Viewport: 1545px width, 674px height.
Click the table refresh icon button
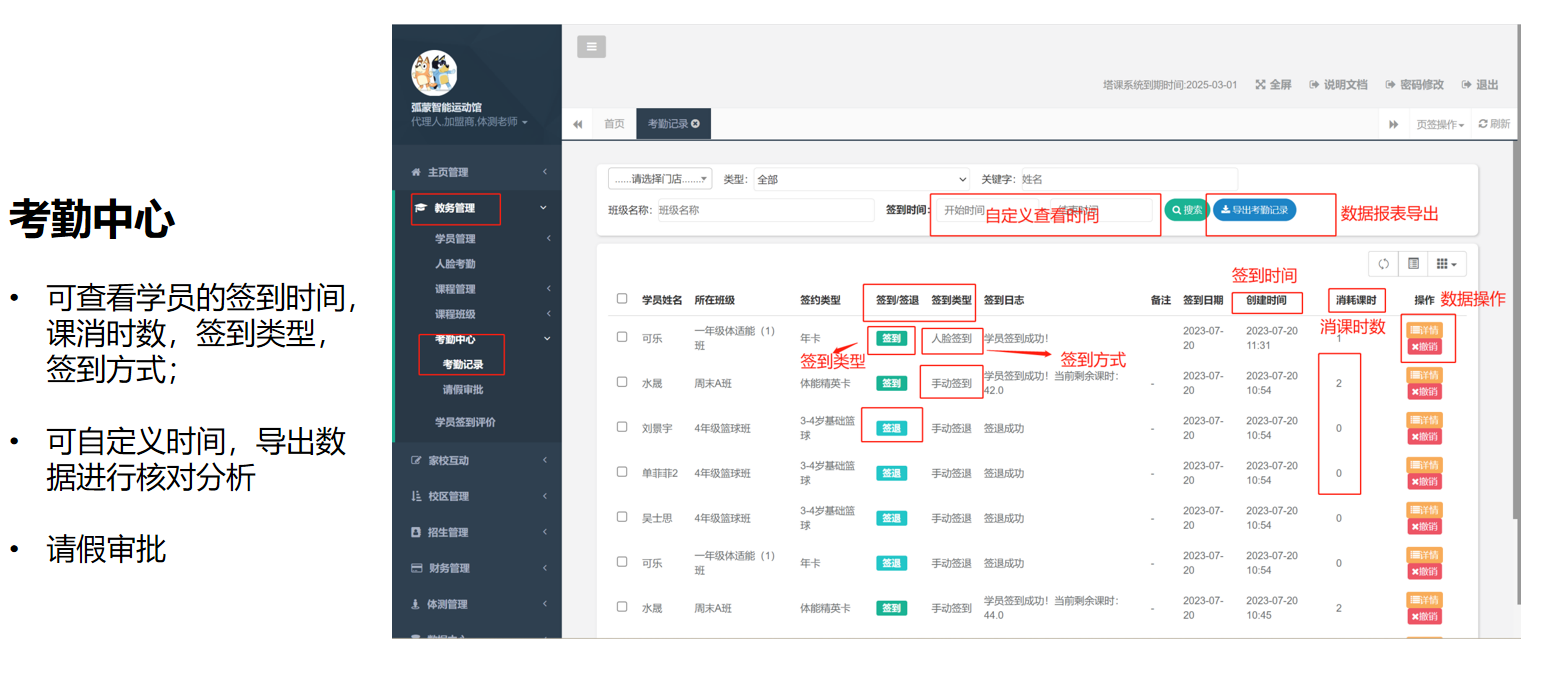(x=1384, y=264)
